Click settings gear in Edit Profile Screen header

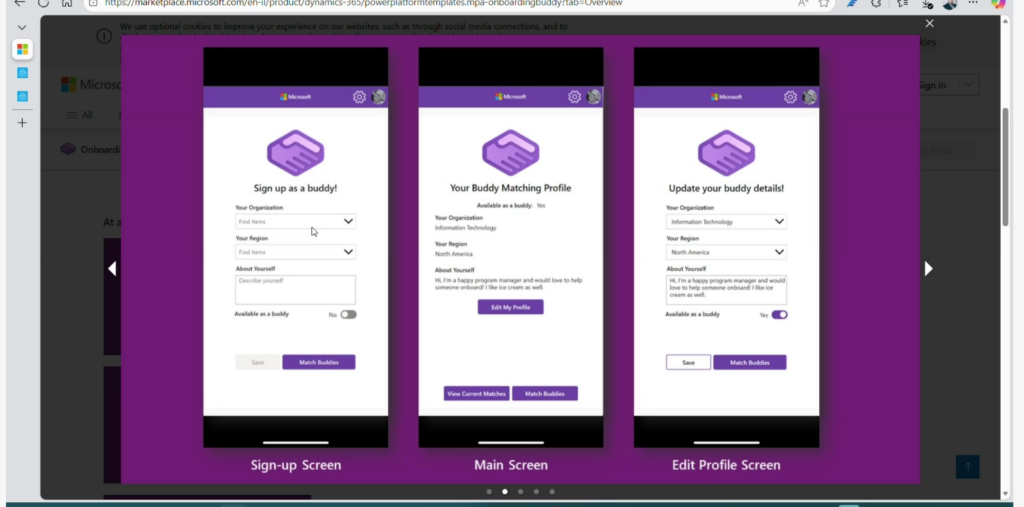[x=790, y=97]
